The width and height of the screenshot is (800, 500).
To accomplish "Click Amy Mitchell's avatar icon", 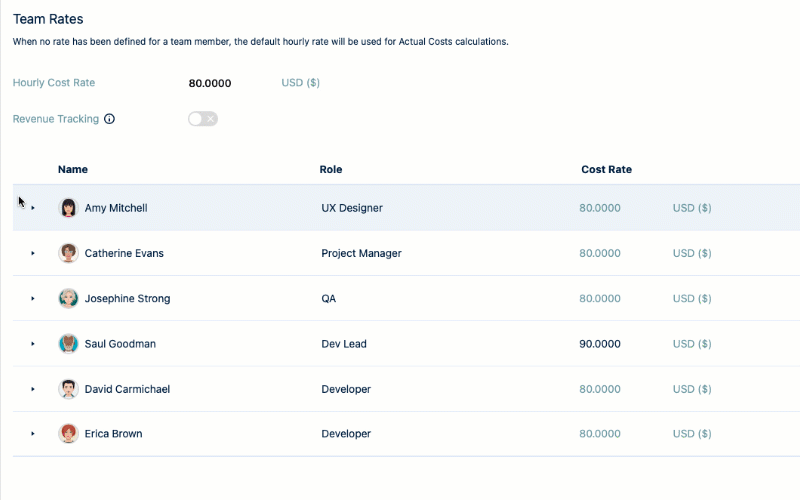I will click(x=68, y=208).
